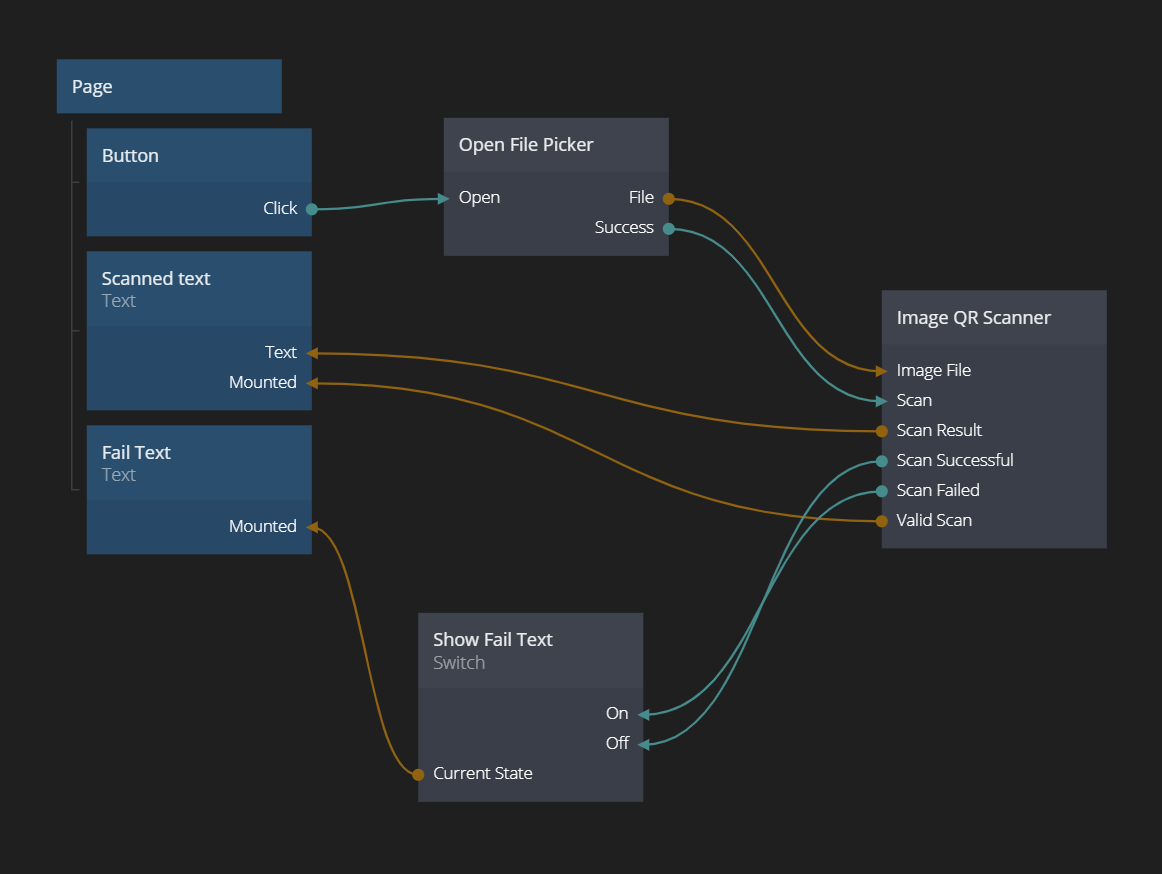Click the Current State port dot
Image resolution: width=1162 pixels, height=874 pixels.
[418, 774]
